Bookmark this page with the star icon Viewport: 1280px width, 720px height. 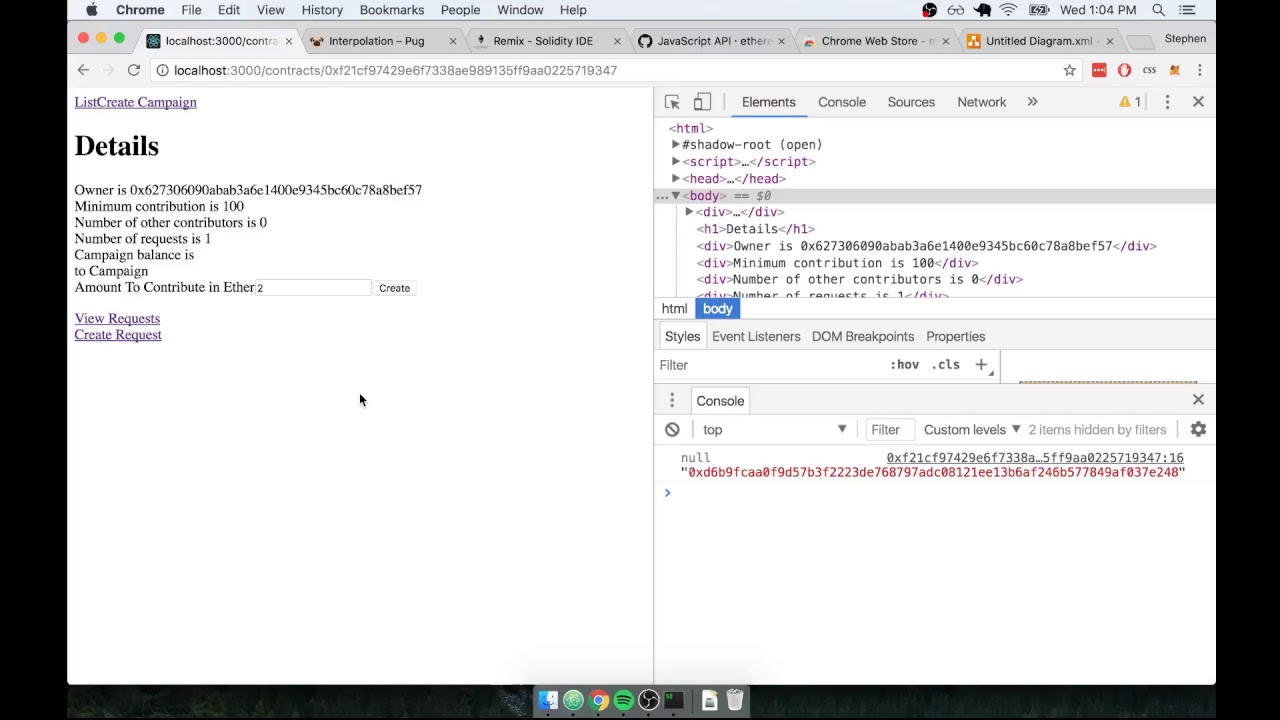[1070, 70]
